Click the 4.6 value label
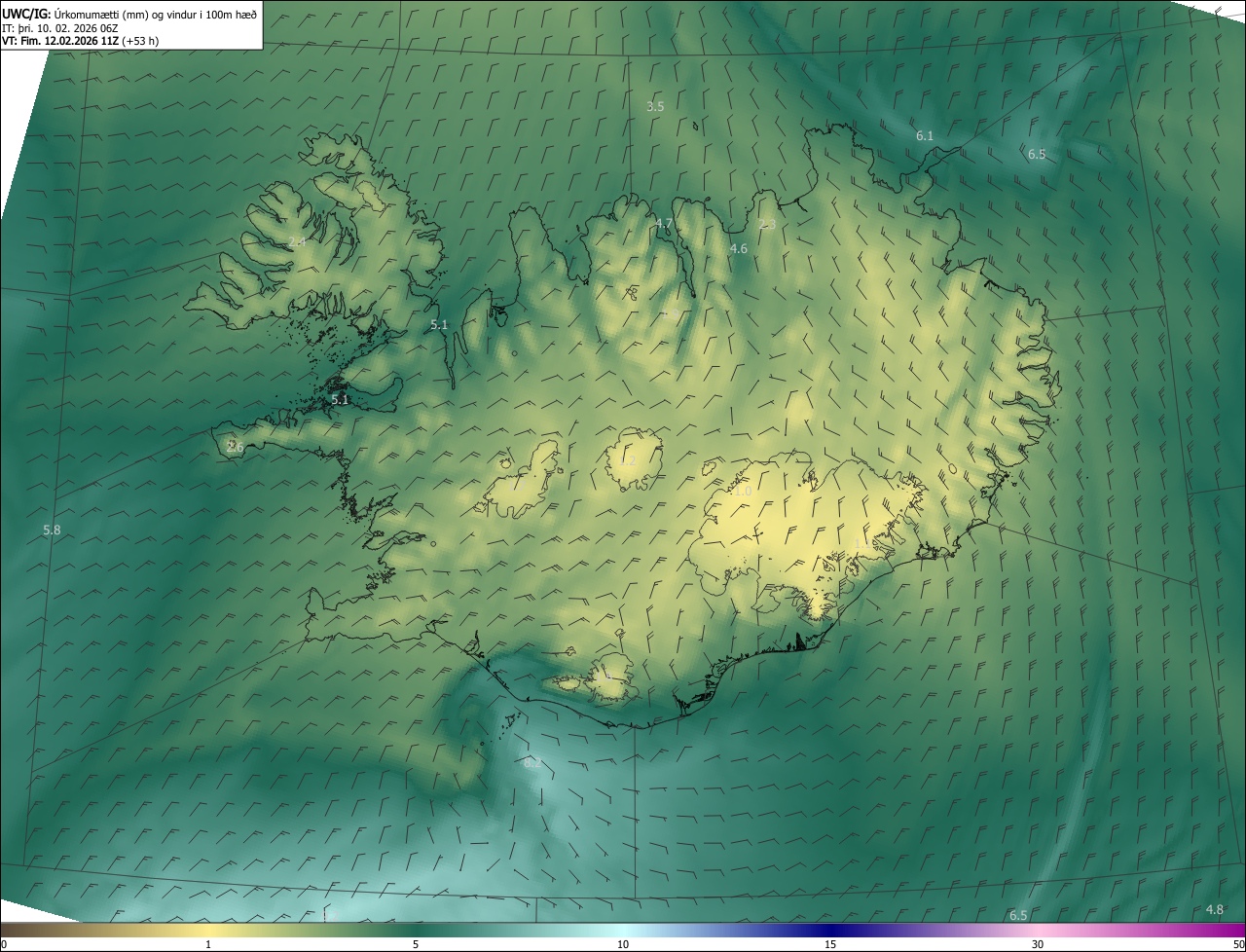 click(x=739, y=248)
